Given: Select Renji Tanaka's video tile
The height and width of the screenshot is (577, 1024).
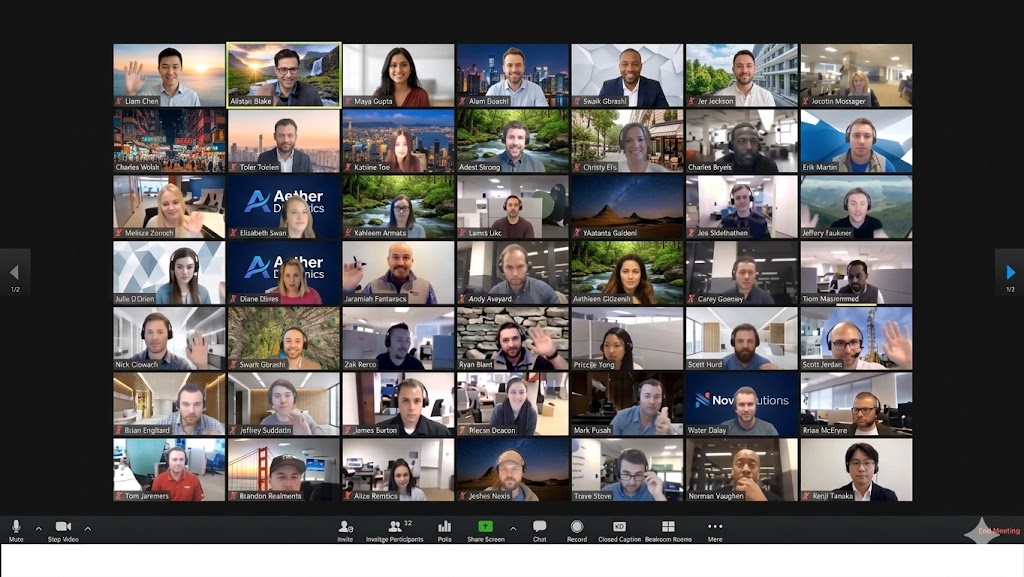Looking at the screenshot, I should click(x=856, y=469).
